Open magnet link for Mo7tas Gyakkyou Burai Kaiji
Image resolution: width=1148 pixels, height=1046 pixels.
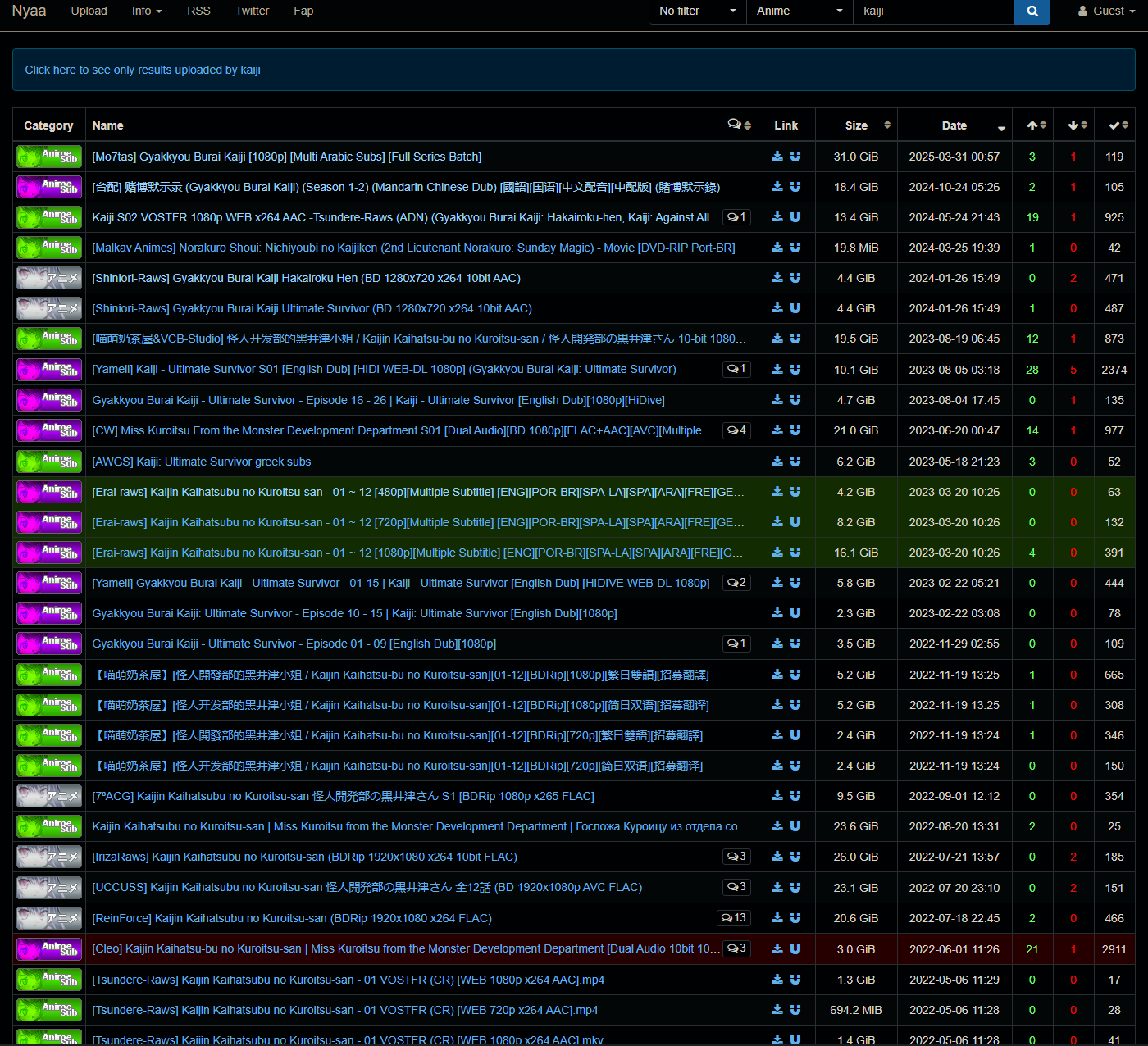(x=795, y=157)
